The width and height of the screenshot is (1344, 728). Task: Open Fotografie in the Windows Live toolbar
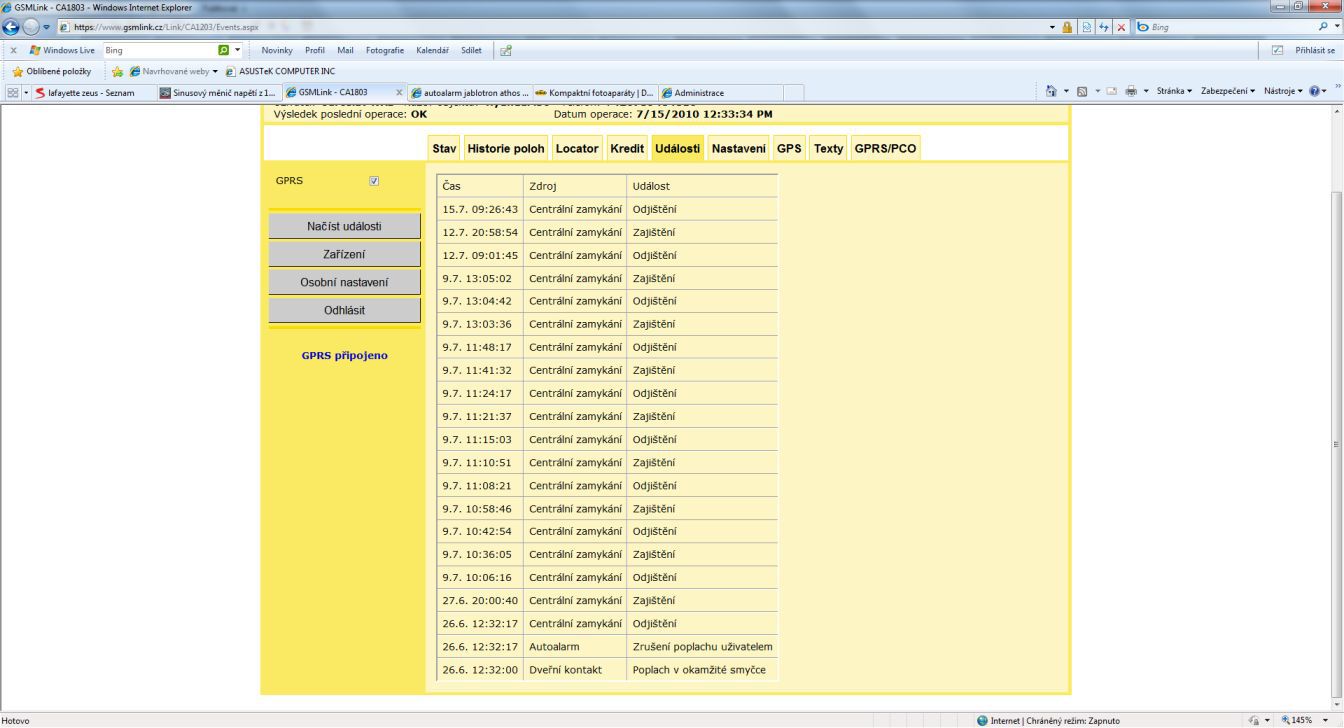click(385, 50)
